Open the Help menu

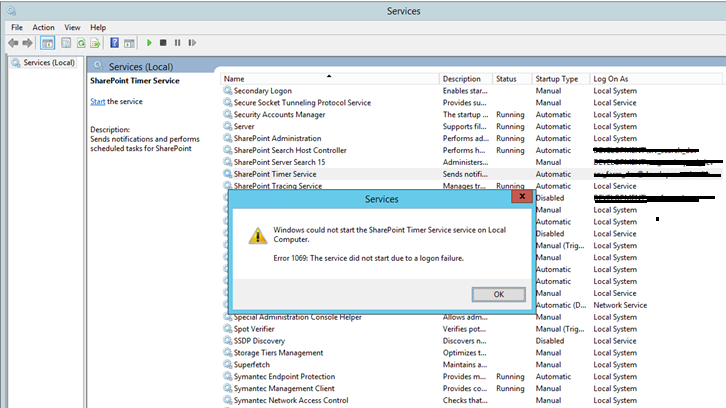point(98,27)
